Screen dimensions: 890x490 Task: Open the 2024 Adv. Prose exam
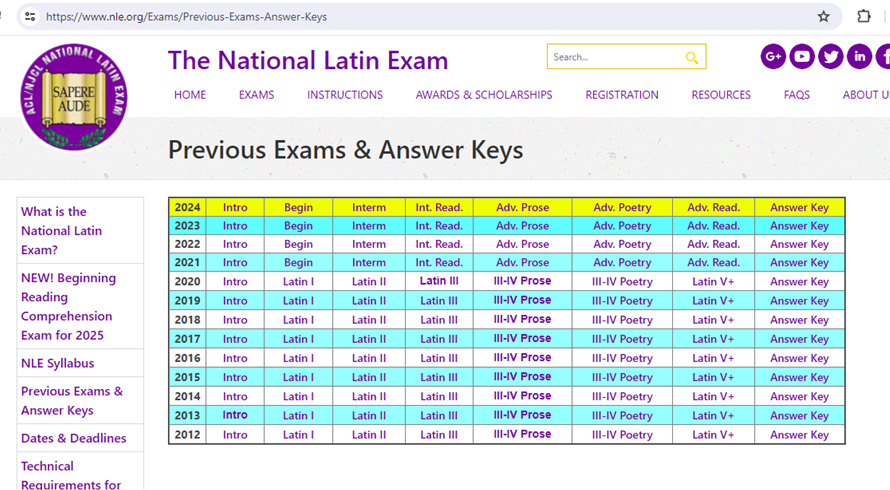[x=522, y=207]
